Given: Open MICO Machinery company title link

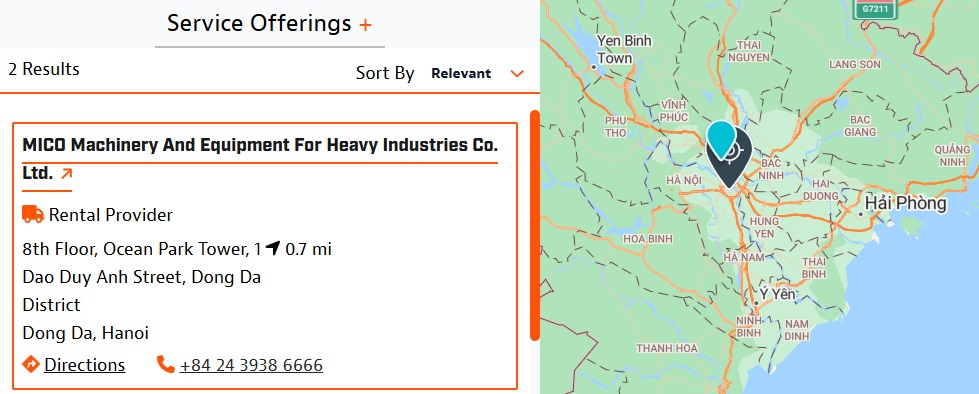Looking at the screenshot, I should click(x=260, y=159).
